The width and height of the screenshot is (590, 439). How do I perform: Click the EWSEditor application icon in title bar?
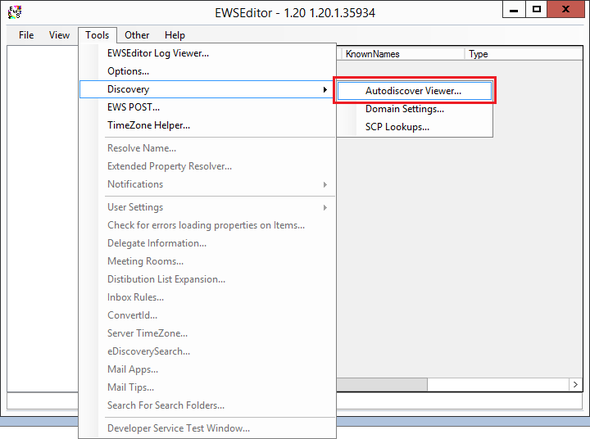pyautogui.click(x=15, y=12)
